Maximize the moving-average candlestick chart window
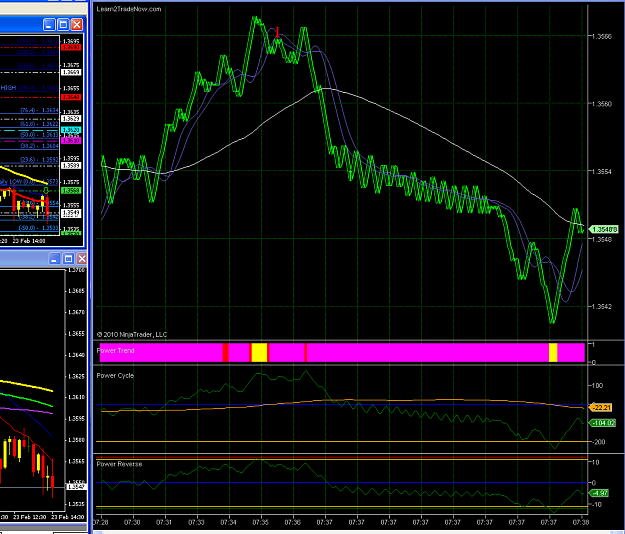The height and width of the screenshot is (534, 625). click(69, 259)
